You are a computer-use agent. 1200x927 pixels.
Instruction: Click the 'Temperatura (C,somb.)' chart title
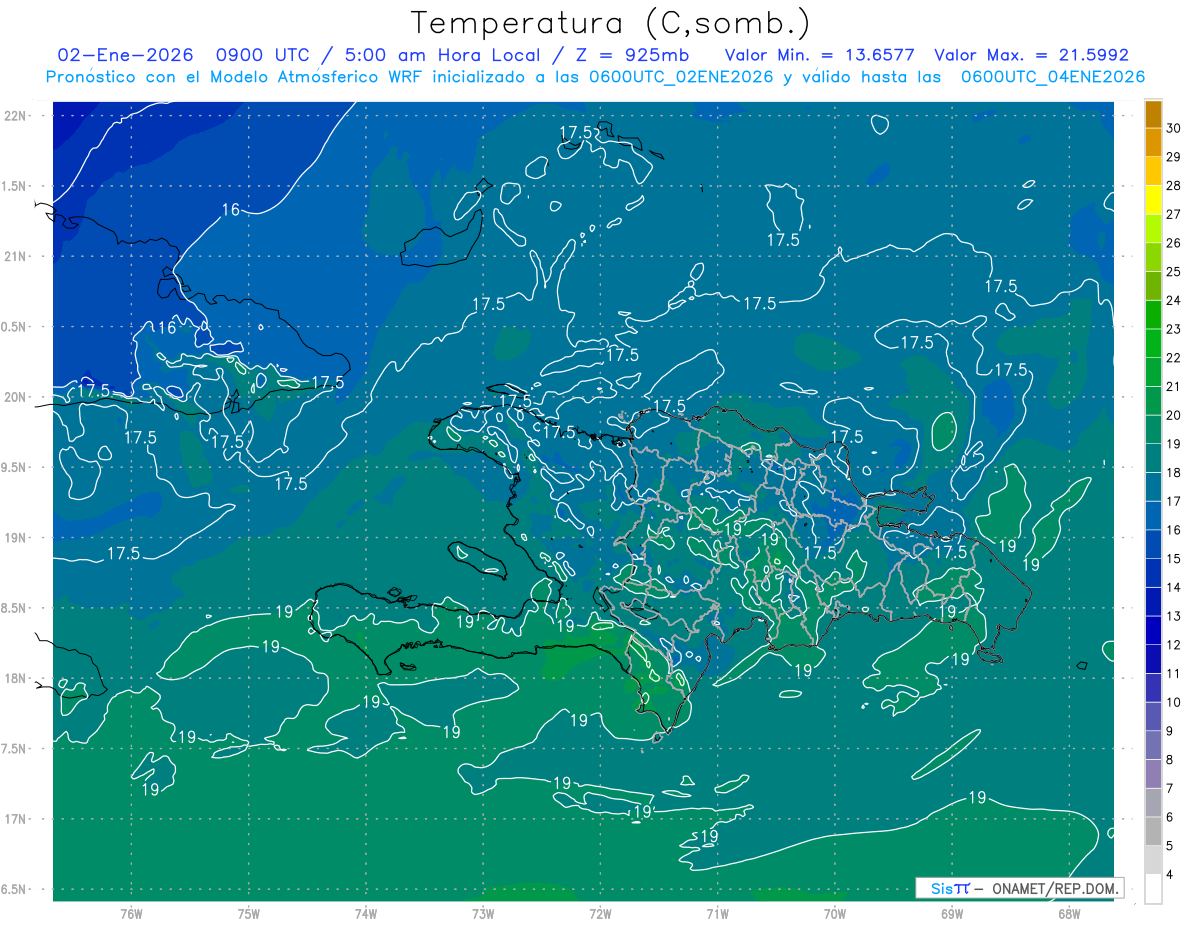(x=611, y=23)
